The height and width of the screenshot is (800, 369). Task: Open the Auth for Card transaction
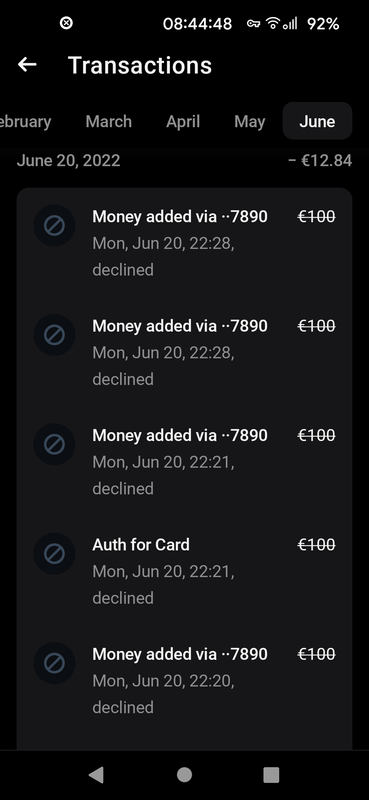[184, 571]
